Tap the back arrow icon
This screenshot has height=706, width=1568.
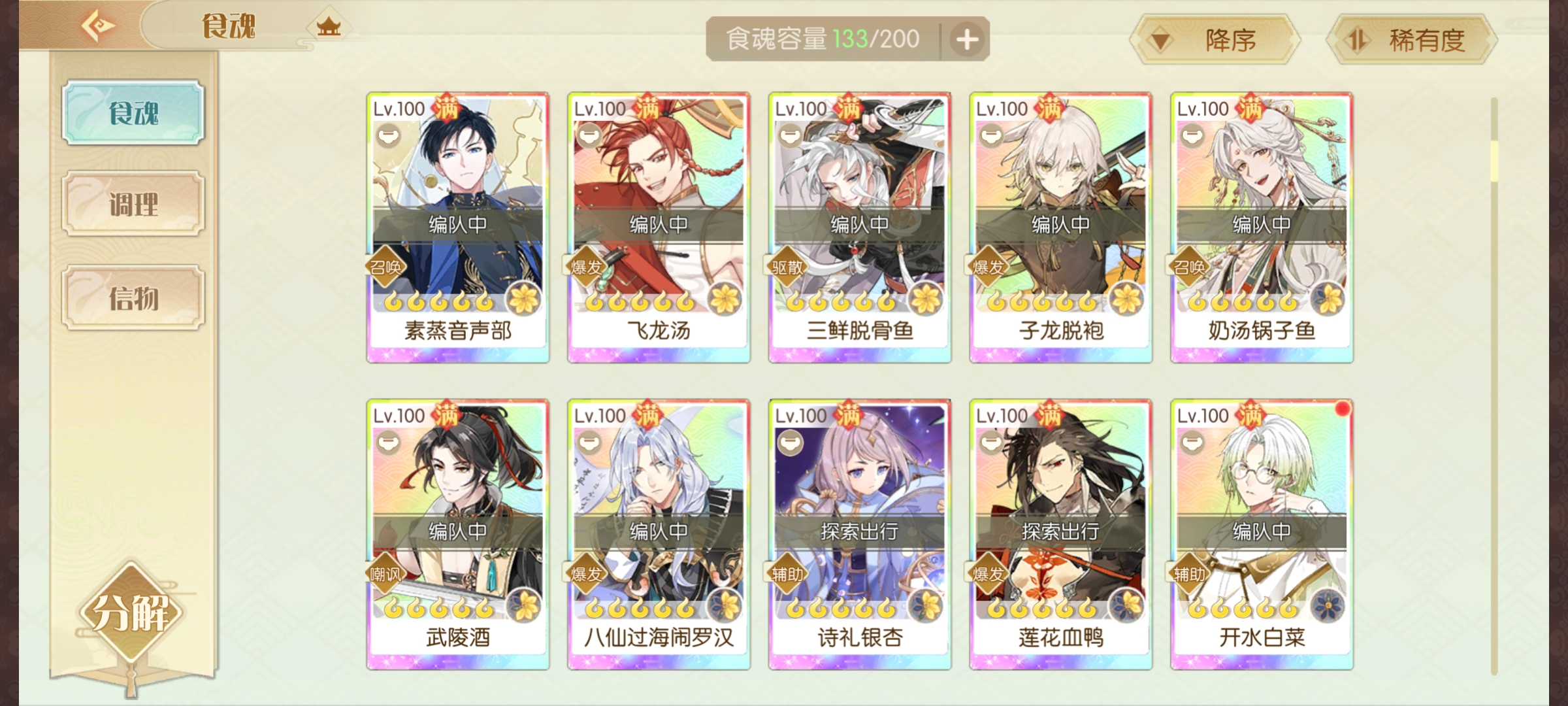(x=98, y=26)
